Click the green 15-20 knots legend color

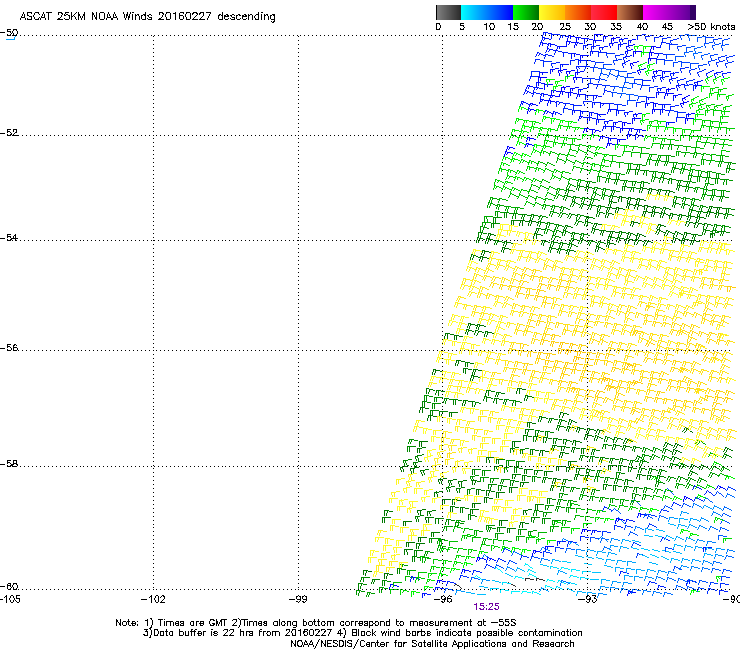click(x=526, y=12)
